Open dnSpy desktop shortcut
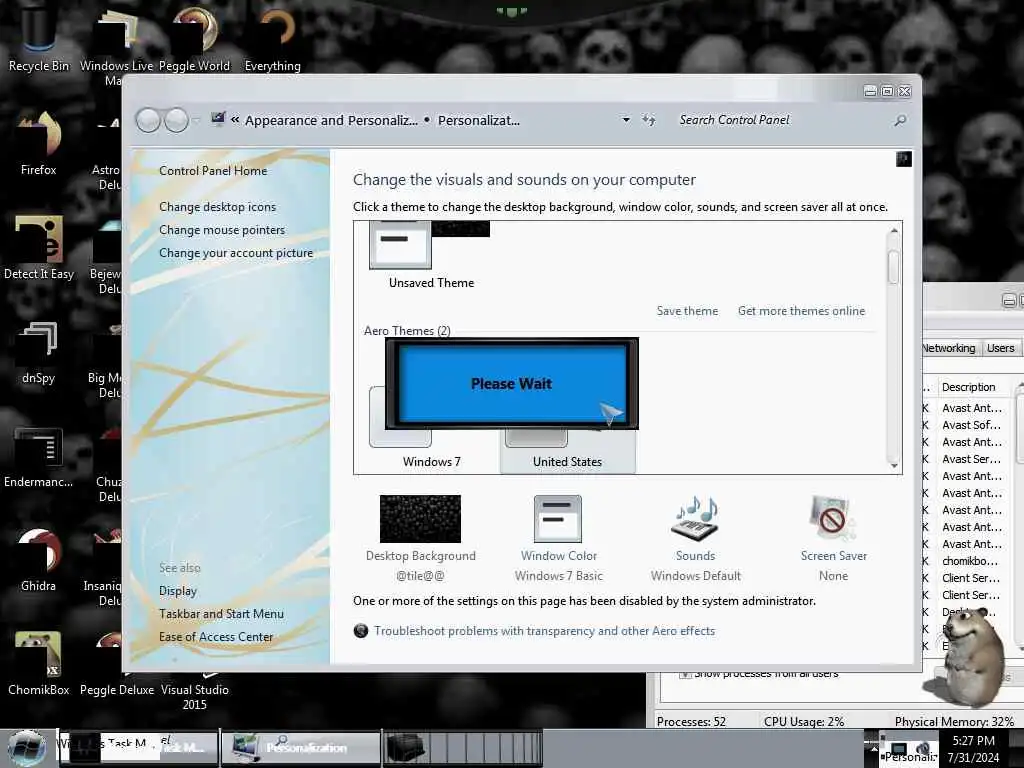The height and width of the screenshot is (768, 1024). [x=38, y=353]
